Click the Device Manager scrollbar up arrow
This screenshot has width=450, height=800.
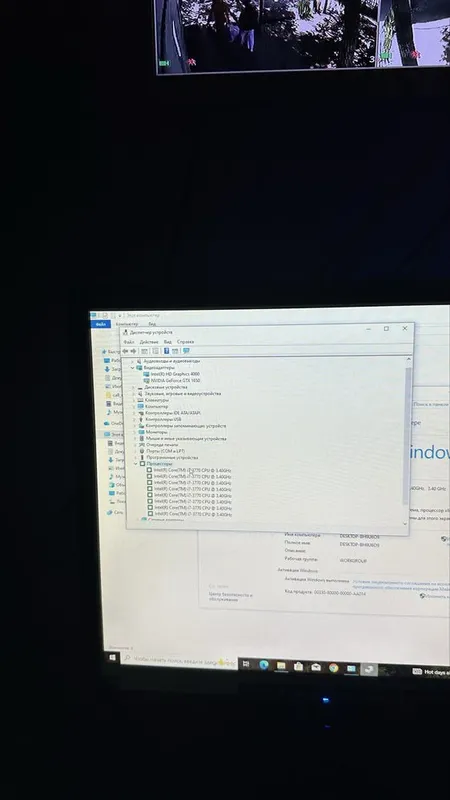click(408, 360)
